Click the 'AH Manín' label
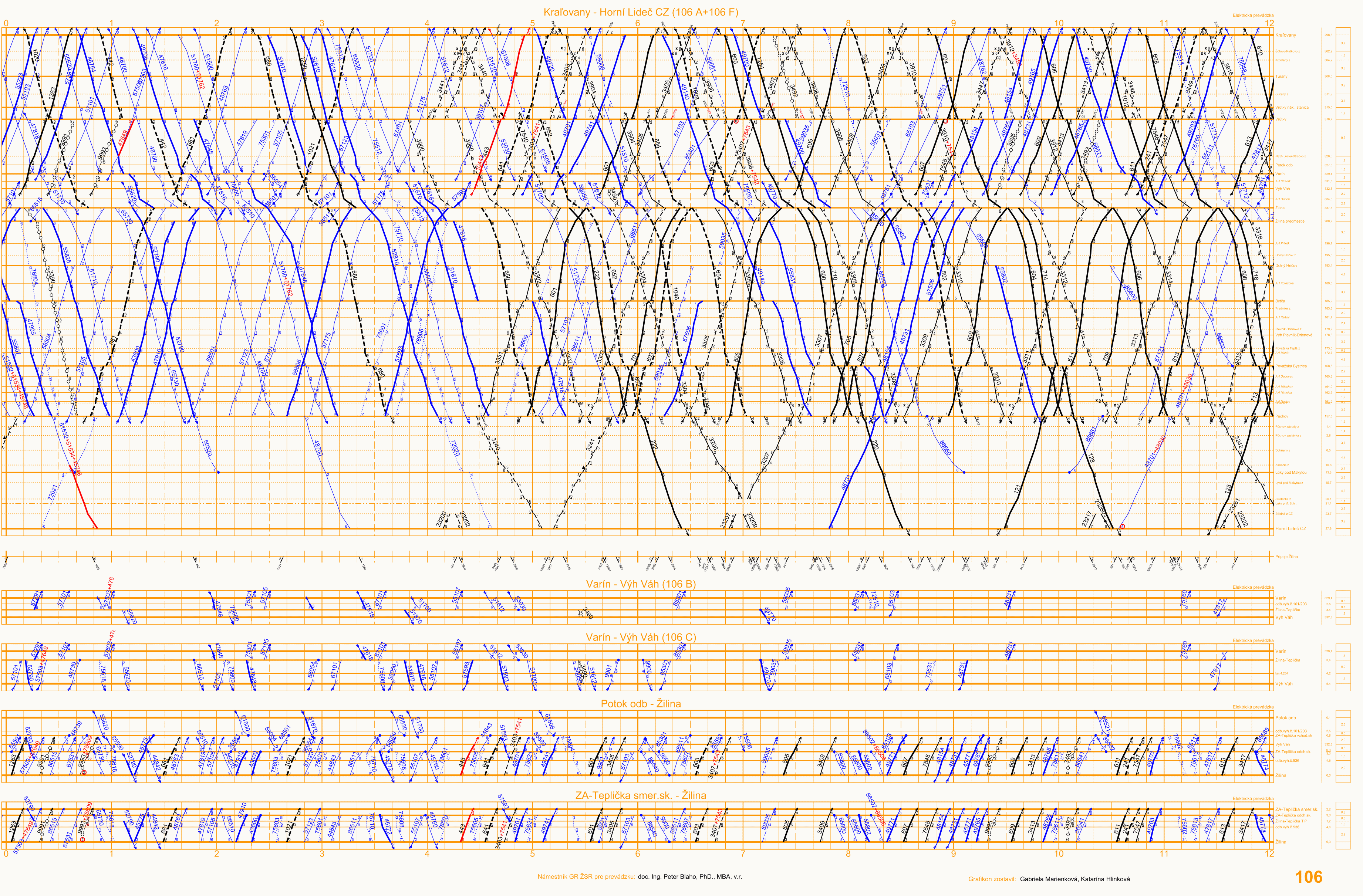1363x896 pixels. pos(1282,353)
